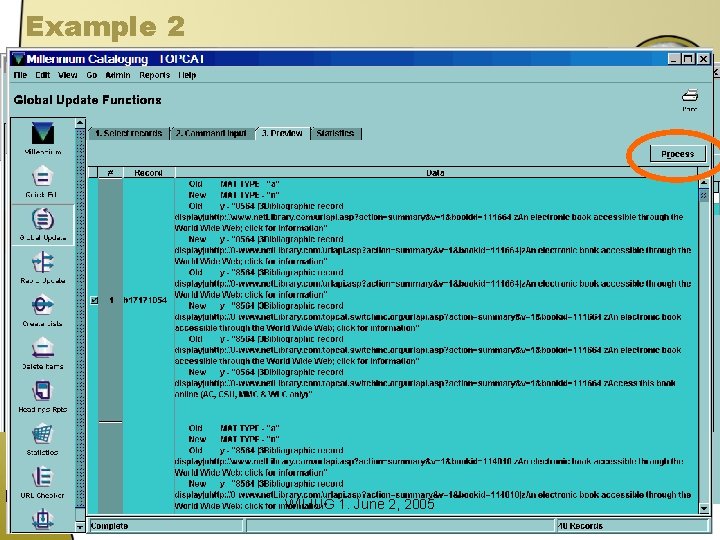The height and width of the screenshot is (540, 720).
Task: Open the Help menu
Action: click(187, 75)
